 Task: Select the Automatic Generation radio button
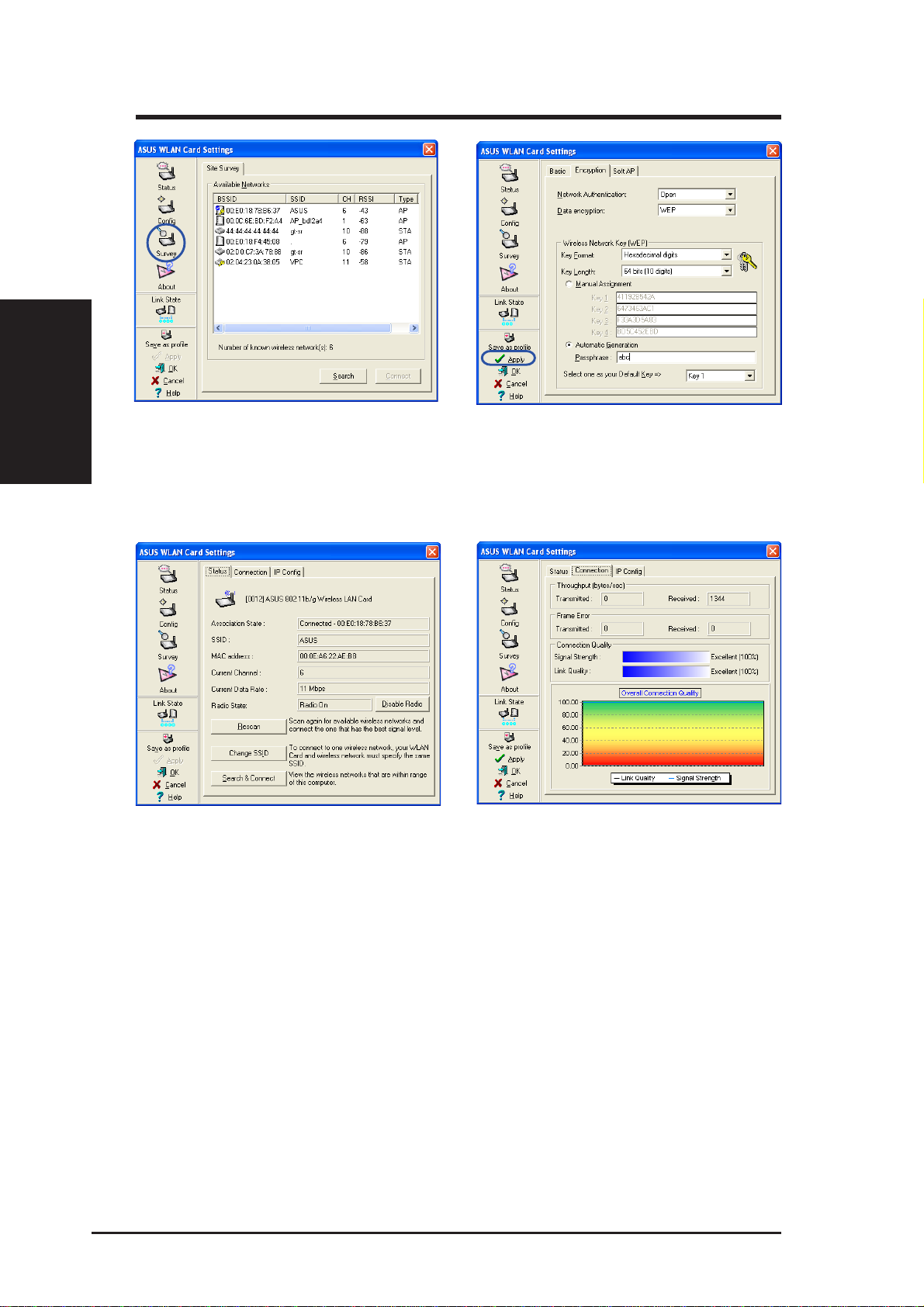click(x=569, y=344)
